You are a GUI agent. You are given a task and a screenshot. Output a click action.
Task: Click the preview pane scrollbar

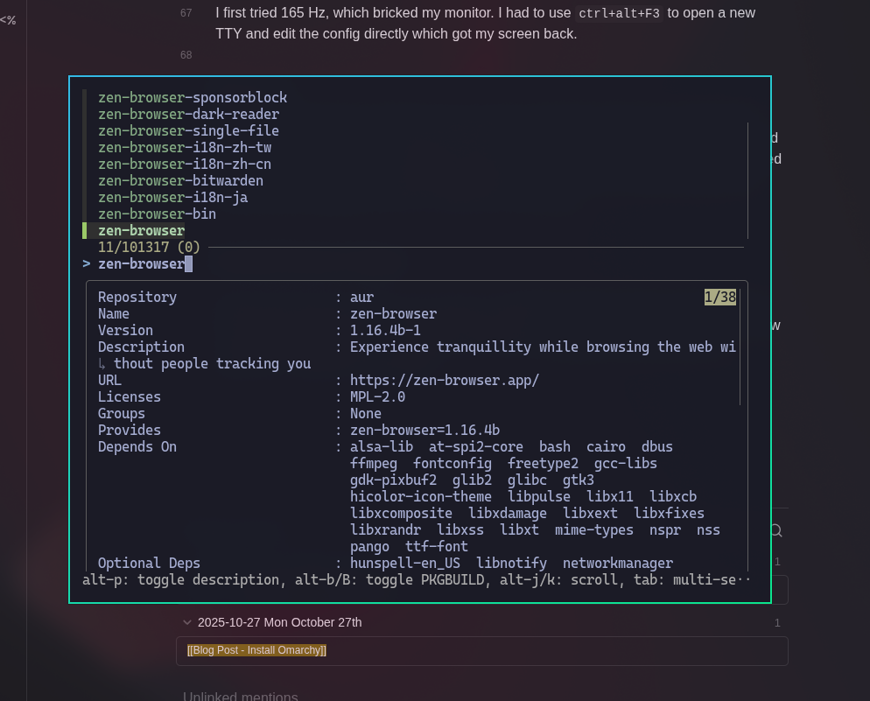point(740,350)
